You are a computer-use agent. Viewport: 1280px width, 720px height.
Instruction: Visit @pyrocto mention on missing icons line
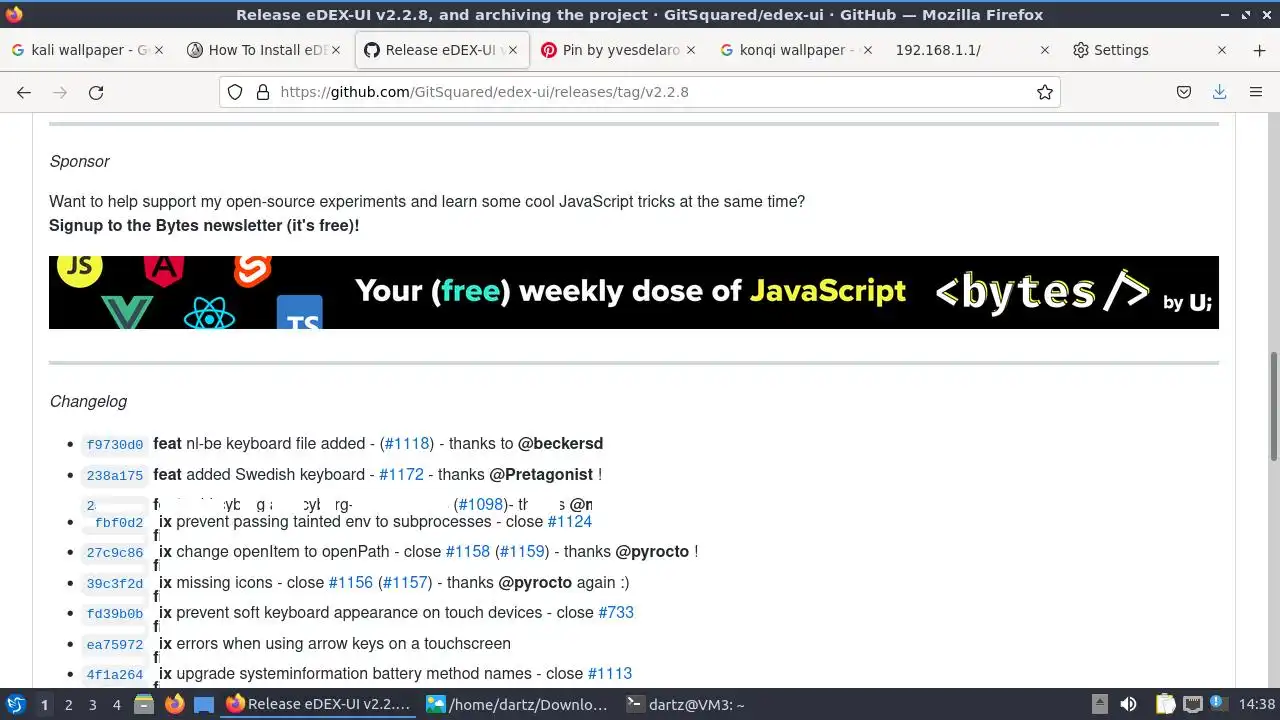coord(535,582)
